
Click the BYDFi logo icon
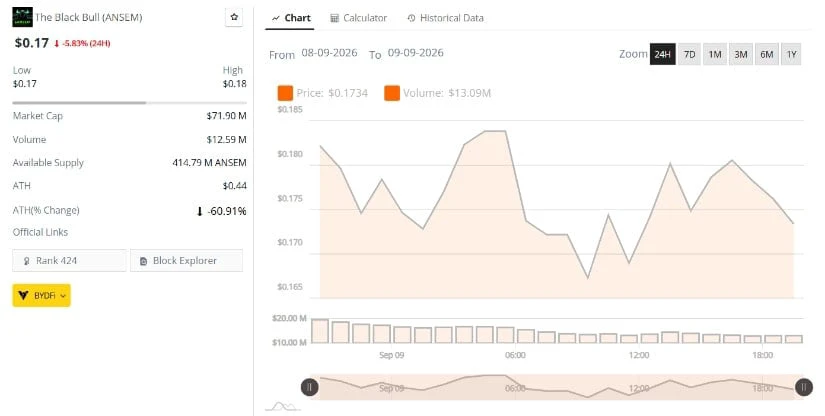(x=23, y=296)
